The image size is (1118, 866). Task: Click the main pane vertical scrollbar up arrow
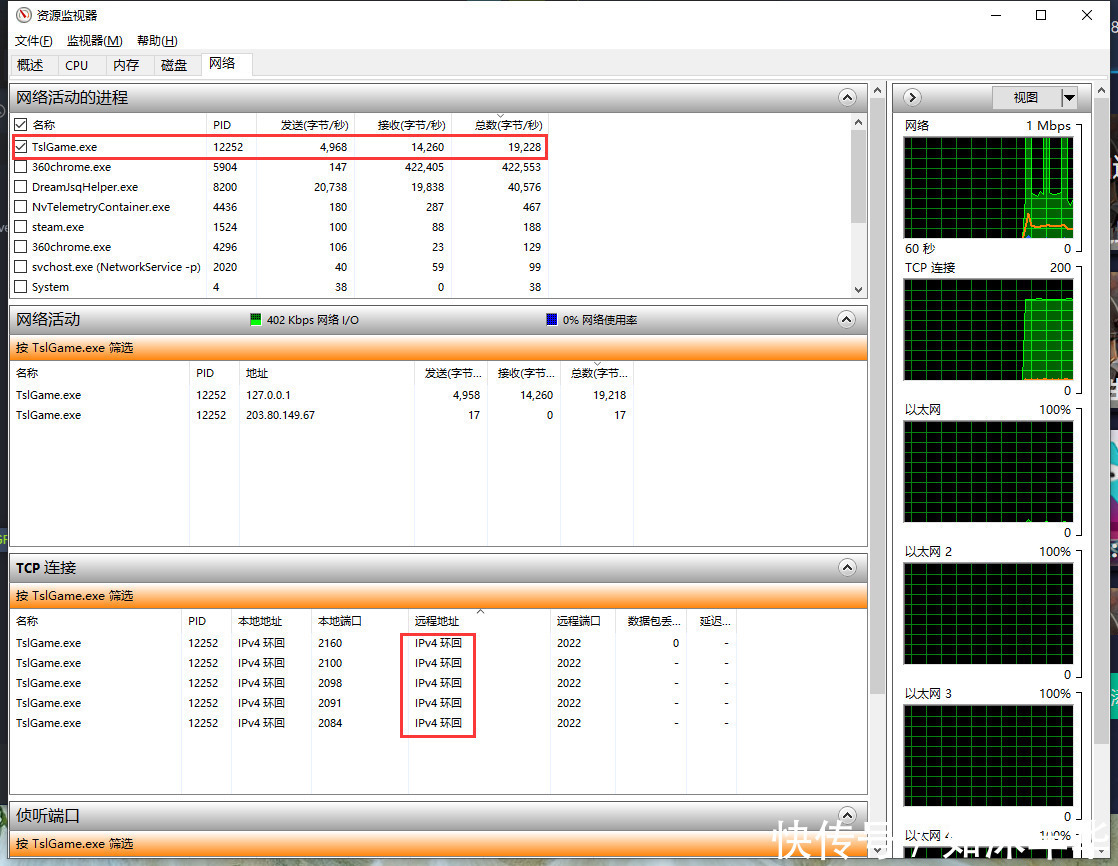tap(878, 91)
